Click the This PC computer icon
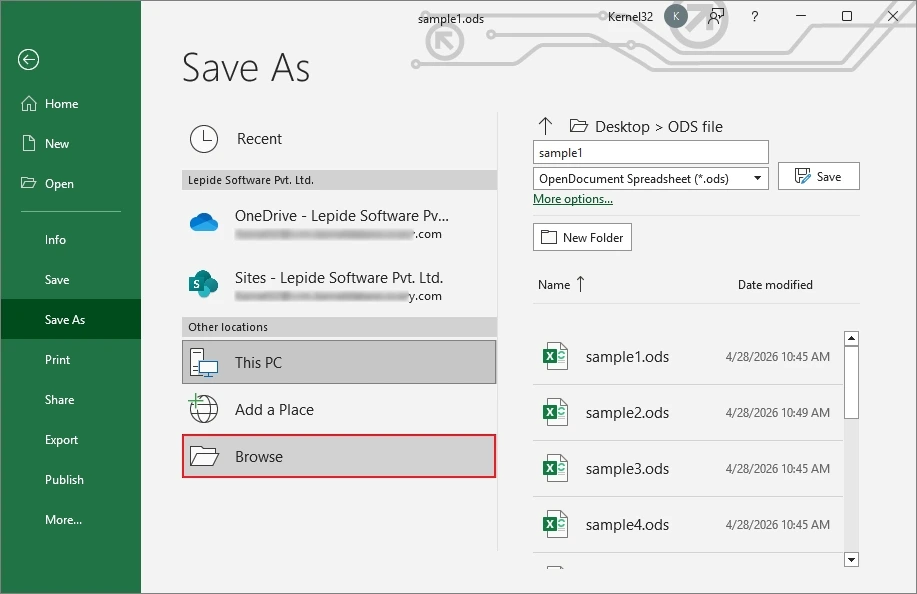Screen dimensions: 917x594 (x=204, y=362)
